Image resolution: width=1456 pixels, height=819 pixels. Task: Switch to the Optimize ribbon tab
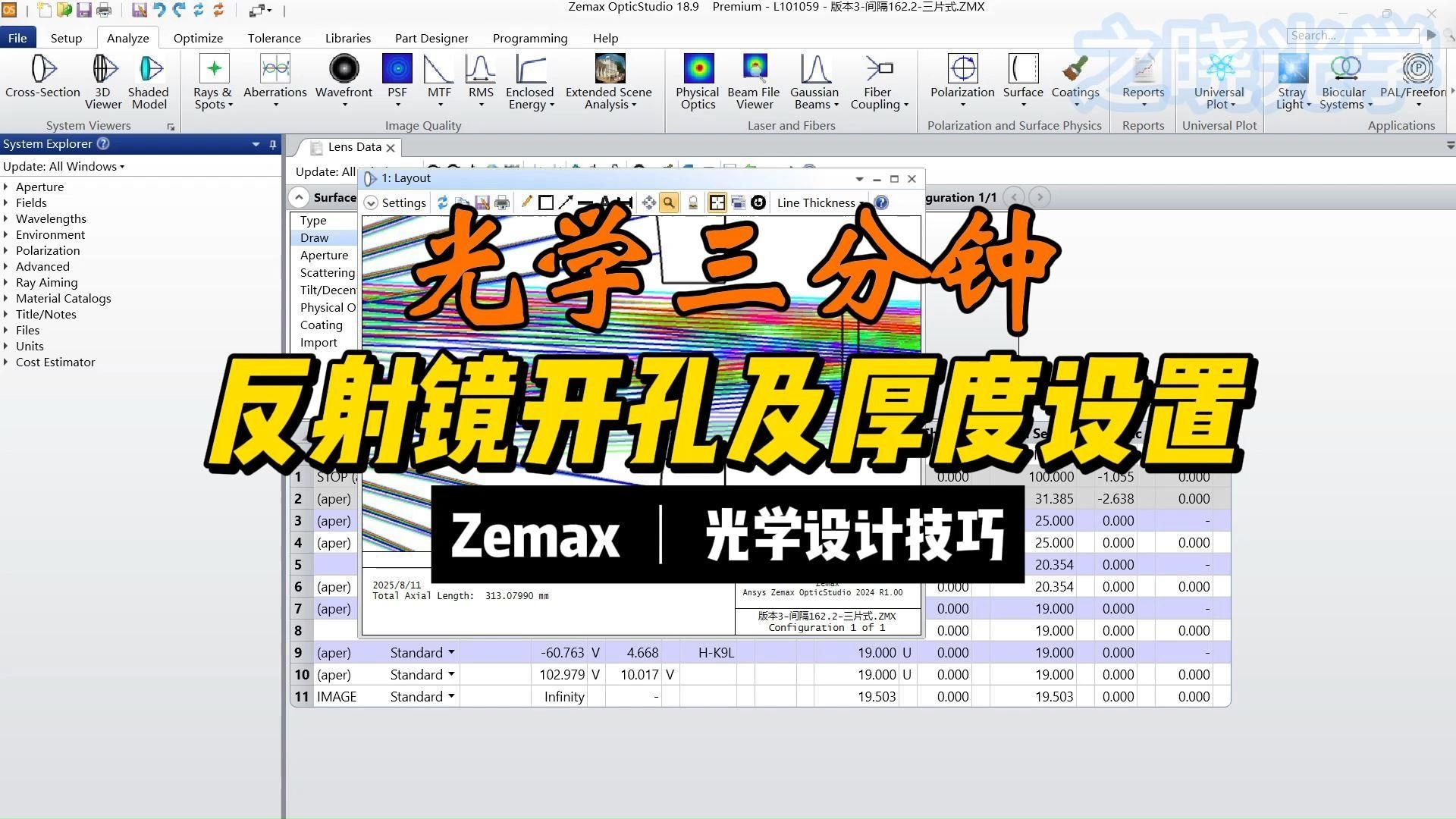pos(198,38)
